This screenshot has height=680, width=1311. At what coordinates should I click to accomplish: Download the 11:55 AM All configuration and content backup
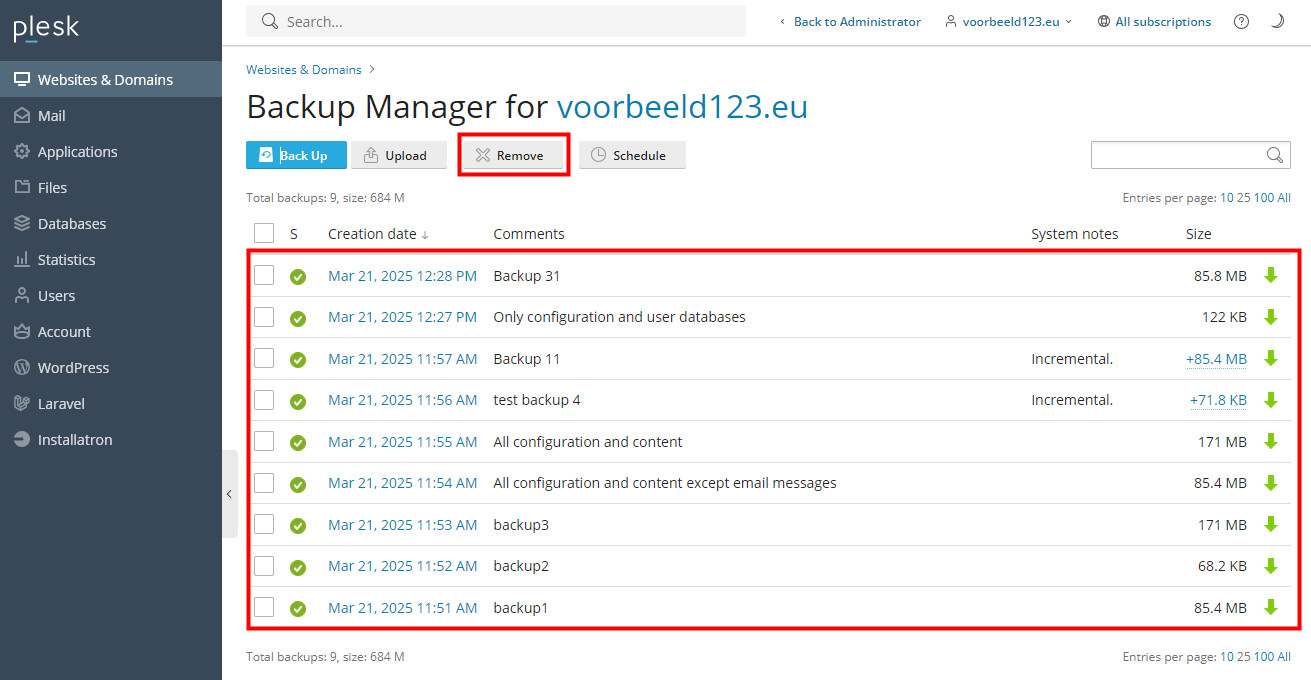click(1271, 441)
